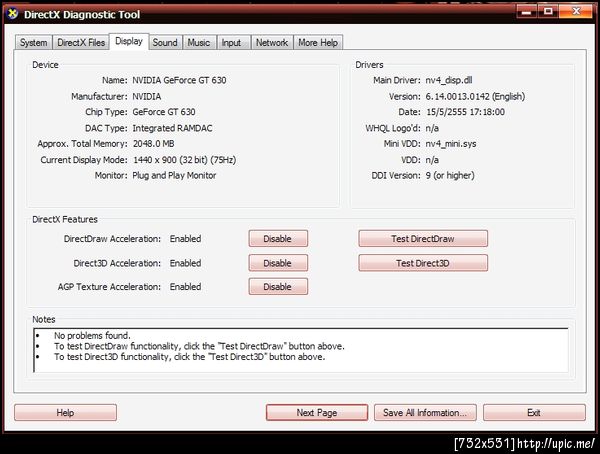Go to Next Page
The height and width of the screenshot is (454, 600).
click(x=317, y=413)
